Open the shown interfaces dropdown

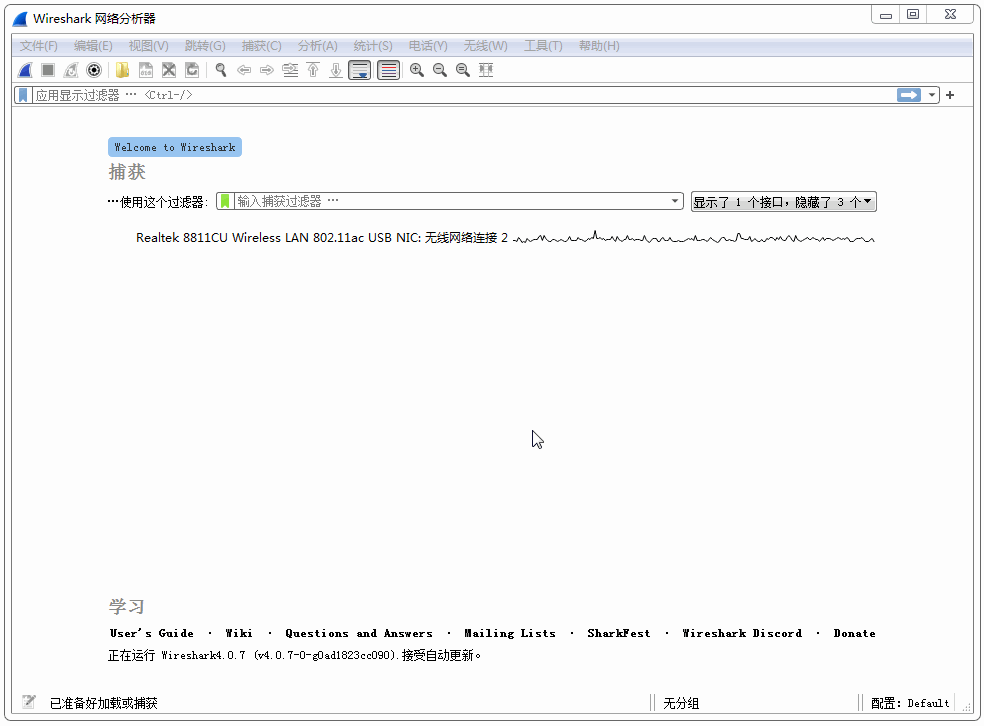[x=783, y=202]
